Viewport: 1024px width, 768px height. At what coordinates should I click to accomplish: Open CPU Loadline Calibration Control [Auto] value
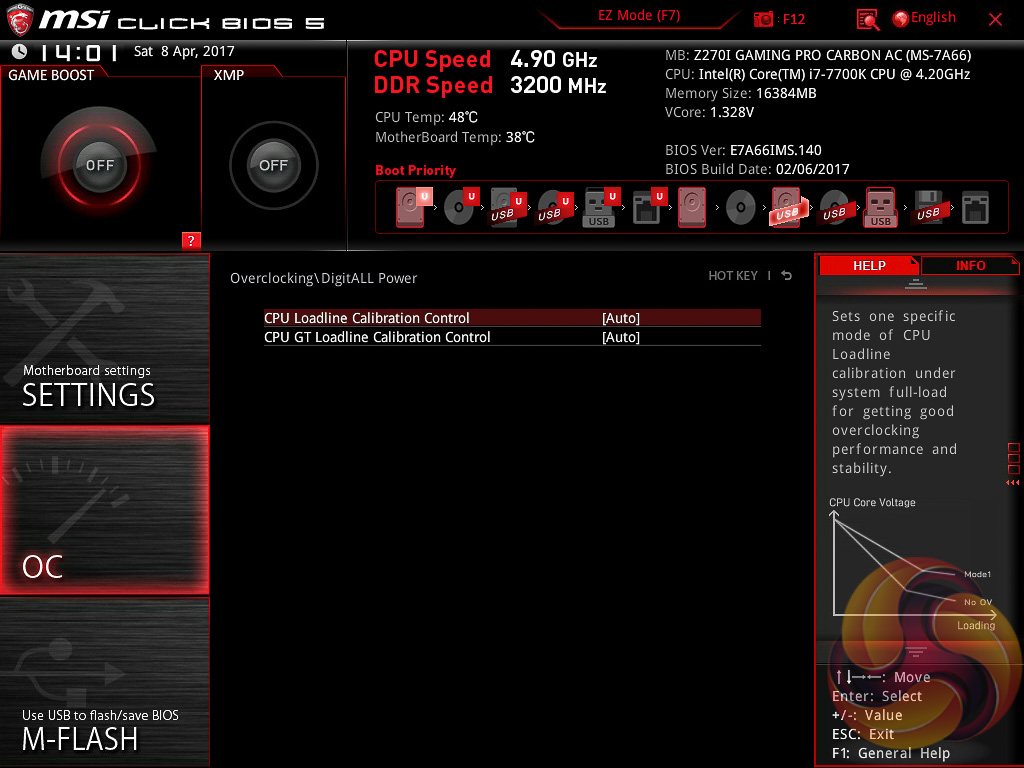click(x=621, y=318)
